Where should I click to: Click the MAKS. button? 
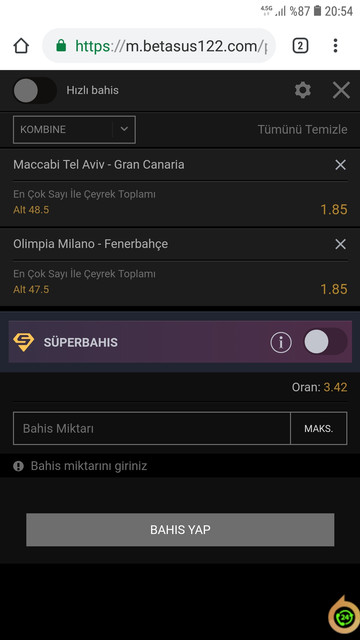[x=319, y=429]
